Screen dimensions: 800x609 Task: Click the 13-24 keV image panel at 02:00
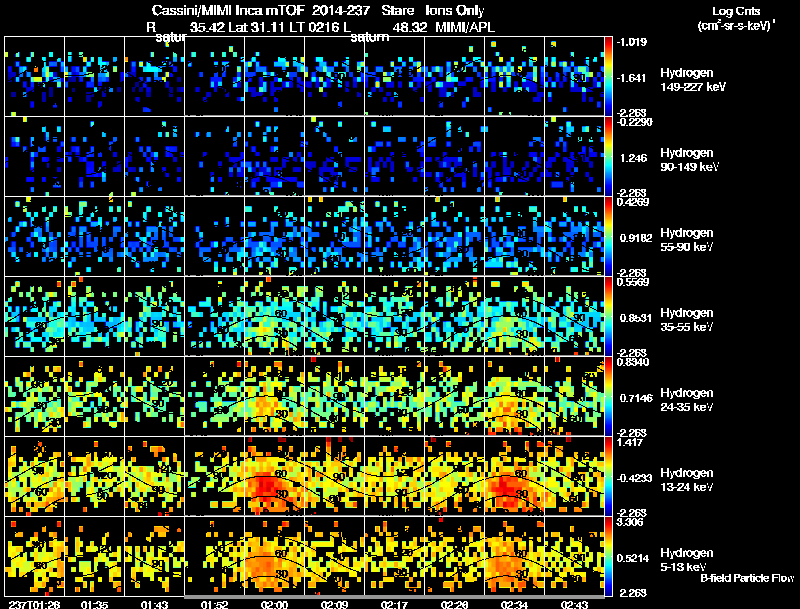pyautogui.click(x=274, y=476)
